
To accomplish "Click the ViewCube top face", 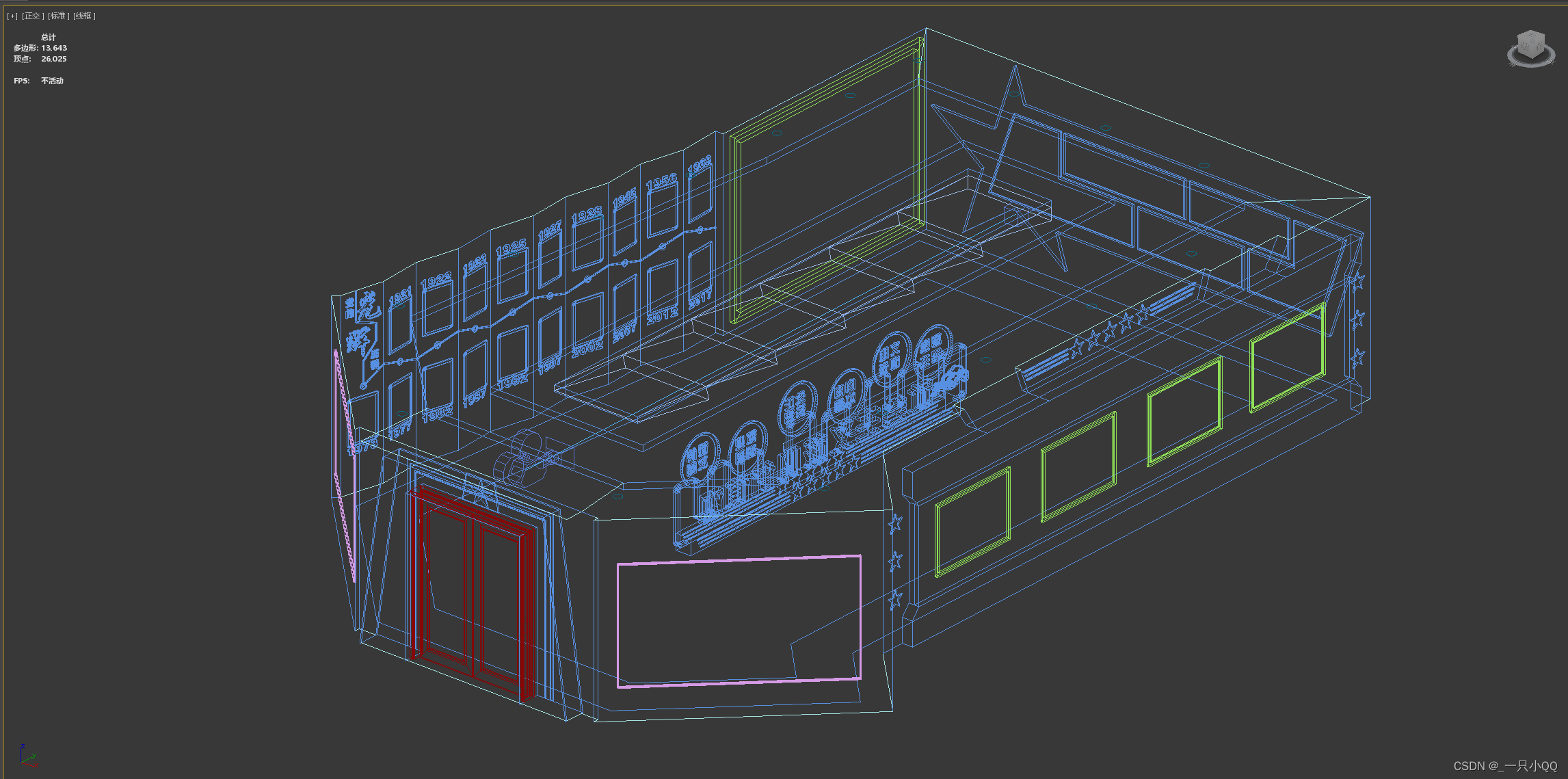I will point(1531,36).
